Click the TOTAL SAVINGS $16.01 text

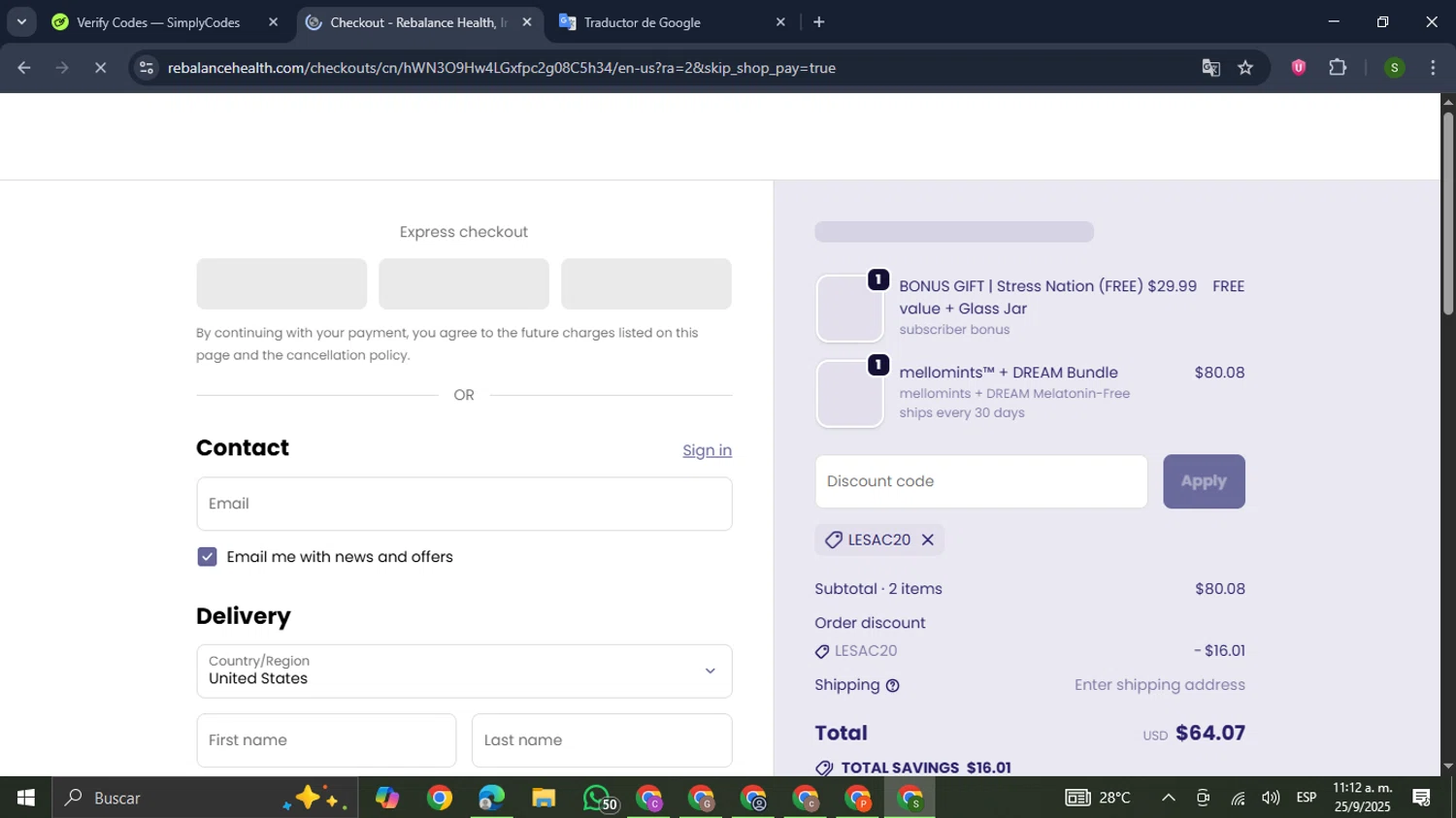pos(926,768)
